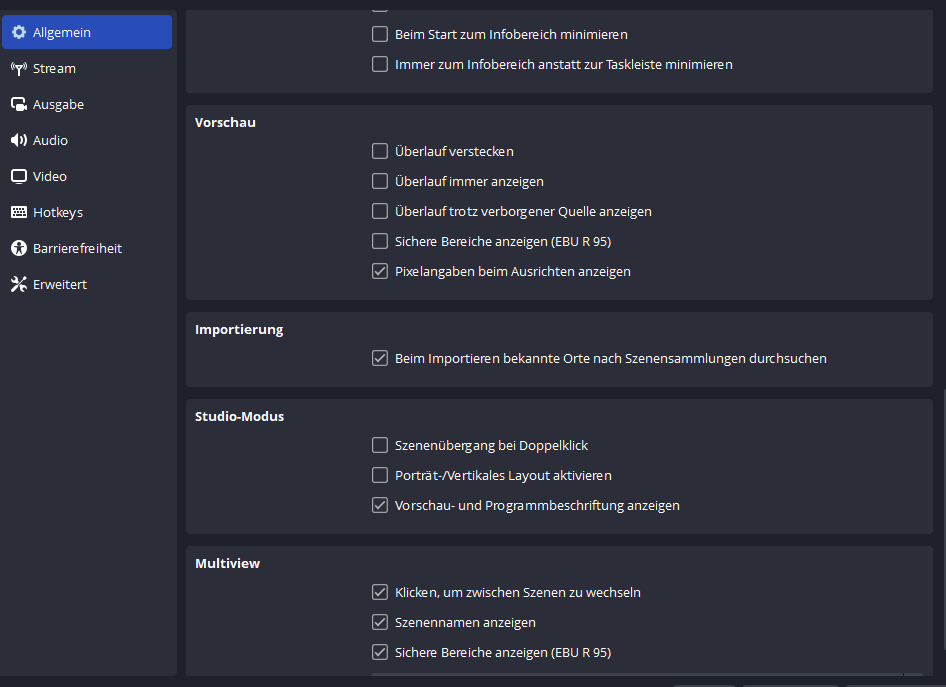Activate 'Porträt-/Vertikales Layout aktivieren' checkbox
The width and height of the screenshot is (946, 687).
tap(380, 475)
